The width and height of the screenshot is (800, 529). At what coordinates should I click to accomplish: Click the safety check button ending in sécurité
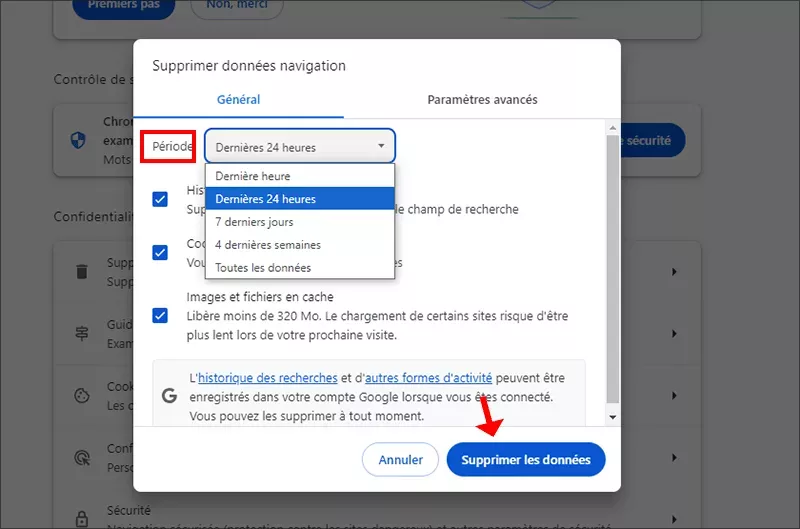[x=652, y=140]
